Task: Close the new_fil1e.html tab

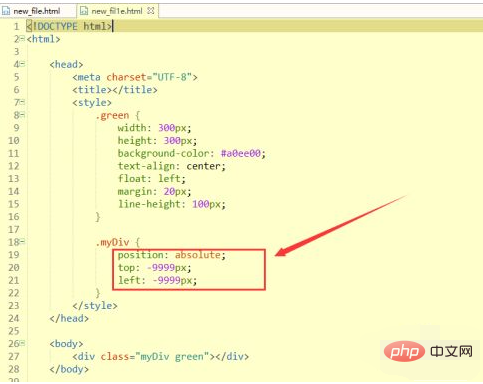Action: 151,11
